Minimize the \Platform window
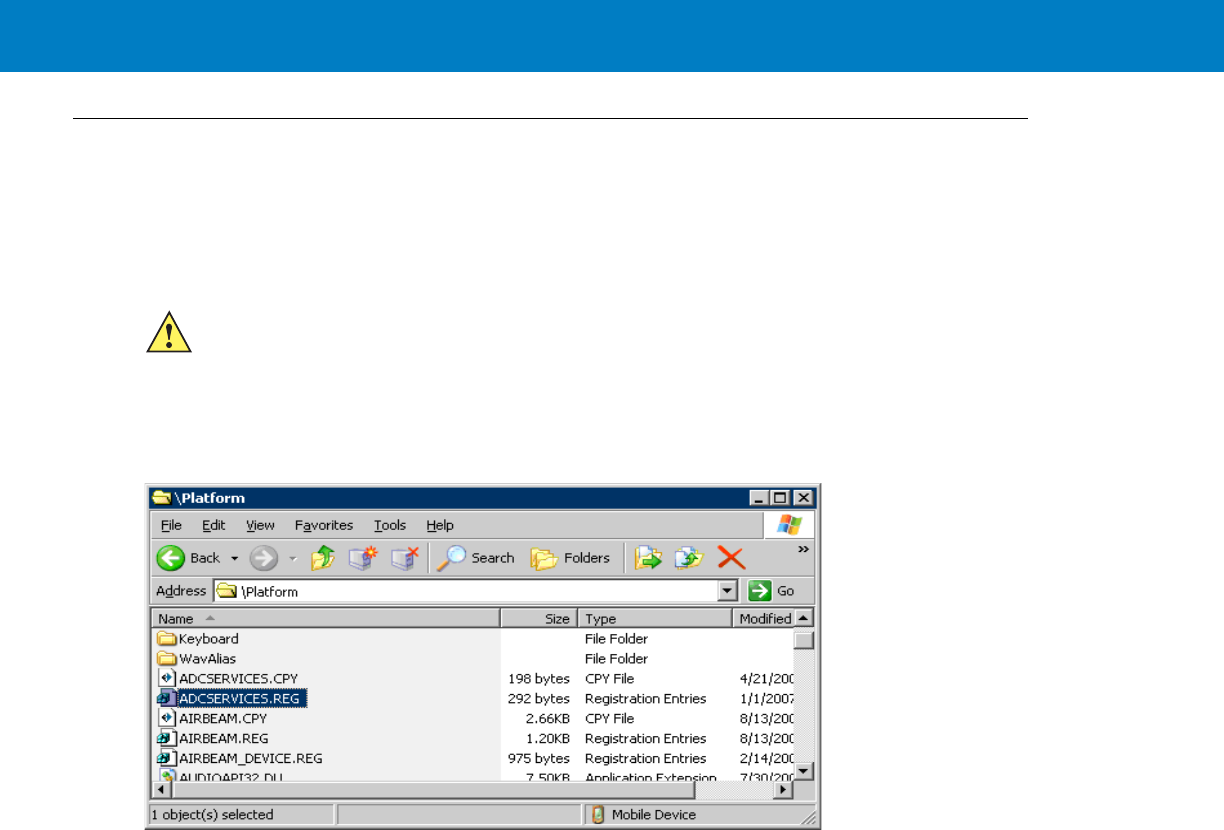 click(x=760, y=498)
